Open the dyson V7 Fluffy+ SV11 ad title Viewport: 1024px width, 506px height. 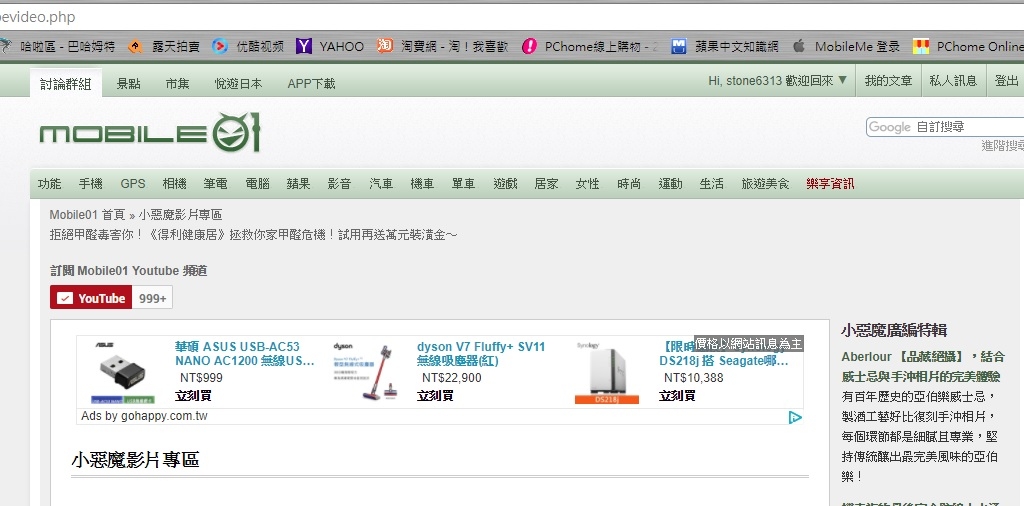pos(481,354)
